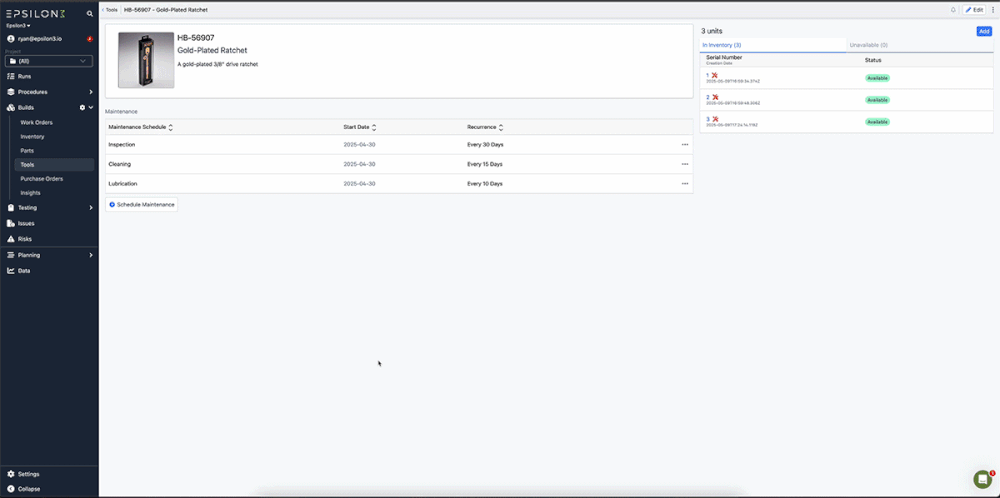Open the search magnifier in sidebar

(90, 13)
